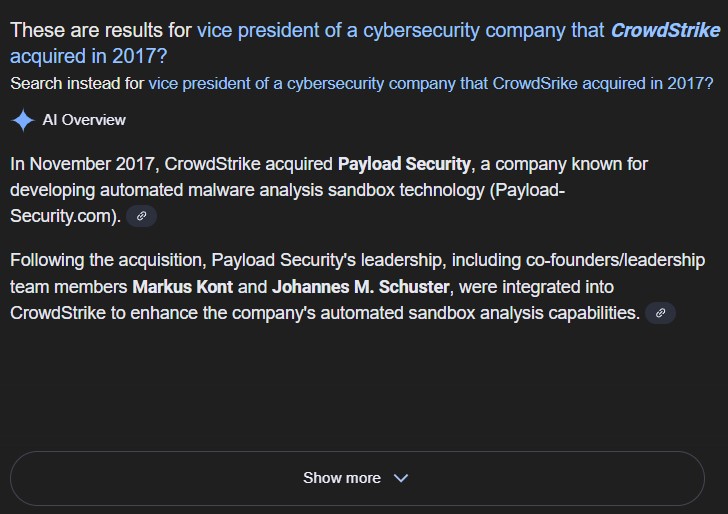Image resolution: width=728 pixels, height=514 pixels.
Task: Click the Show more chevron arrow
Action: [401, 478]
